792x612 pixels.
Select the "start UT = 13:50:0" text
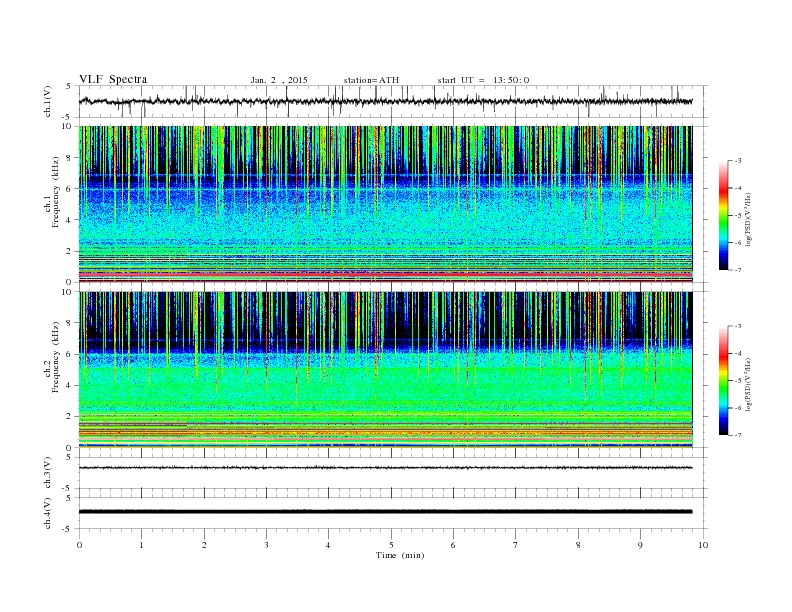(x=483, y=80)
